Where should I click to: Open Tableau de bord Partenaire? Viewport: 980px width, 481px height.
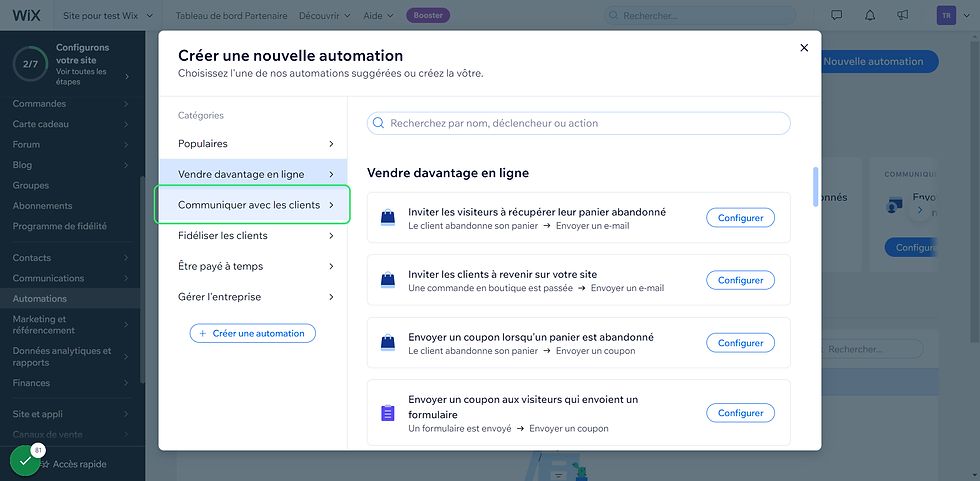[231, 15]
